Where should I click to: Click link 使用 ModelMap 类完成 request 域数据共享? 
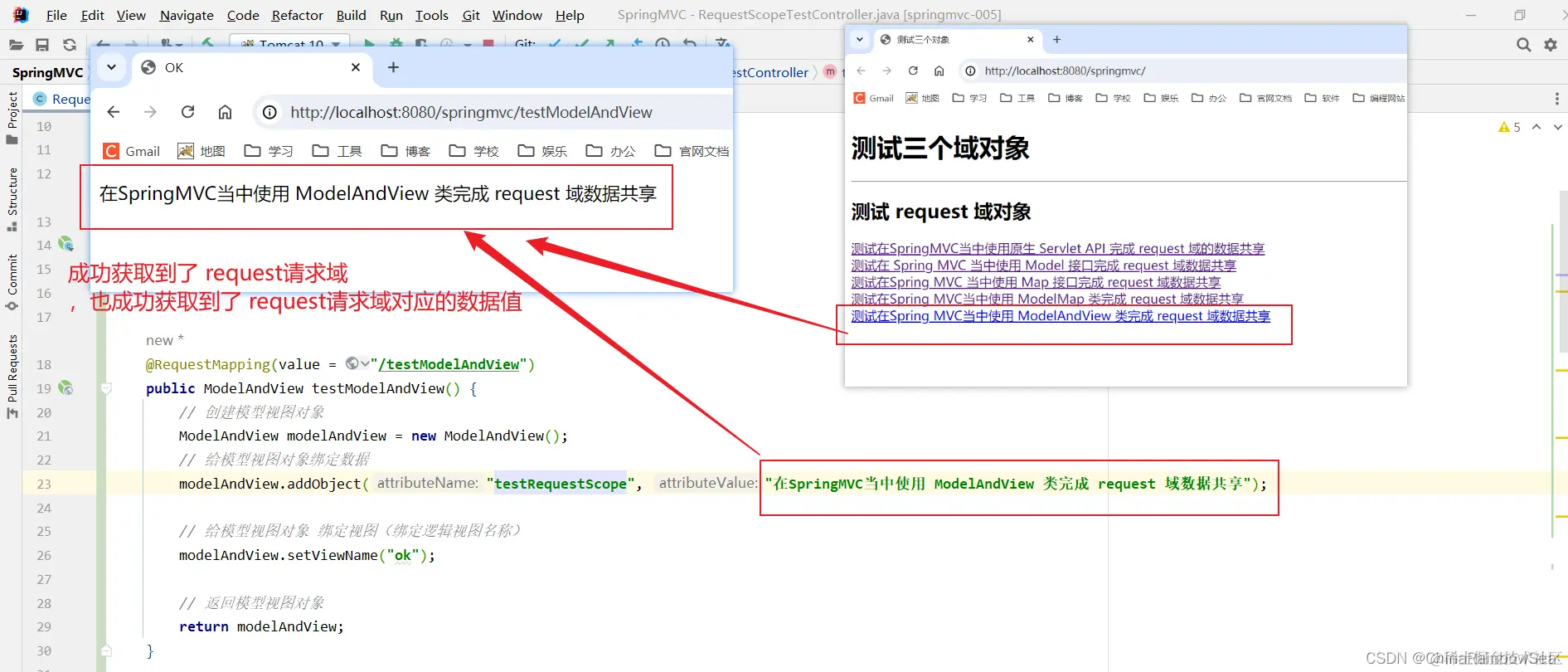point(1047,299)
